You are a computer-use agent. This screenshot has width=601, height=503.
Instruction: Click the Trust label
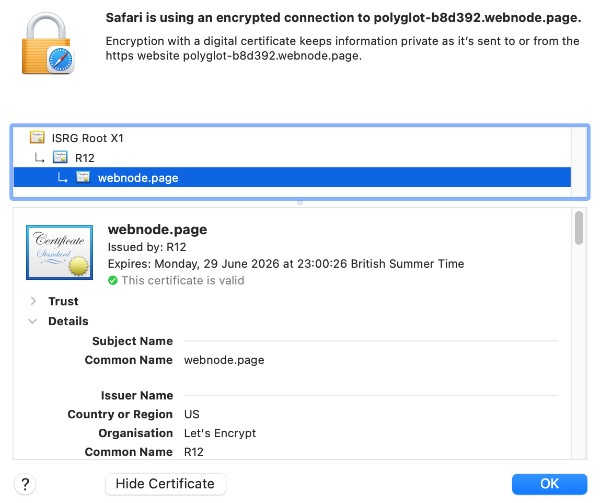point(63,301)
